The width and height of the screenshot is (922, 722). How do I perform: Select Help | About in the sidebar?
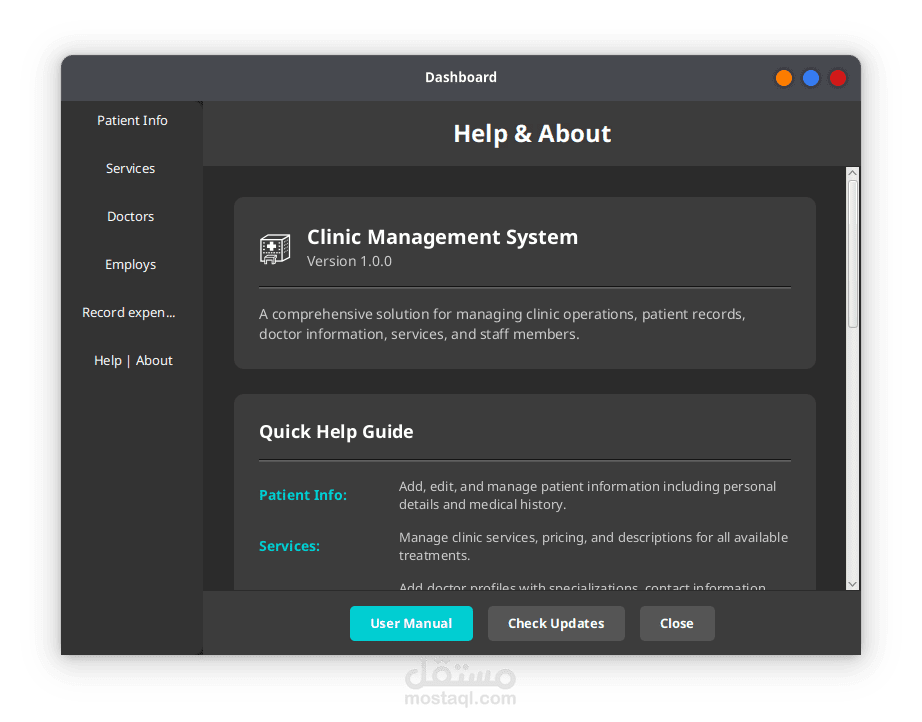tap(132, 360)
